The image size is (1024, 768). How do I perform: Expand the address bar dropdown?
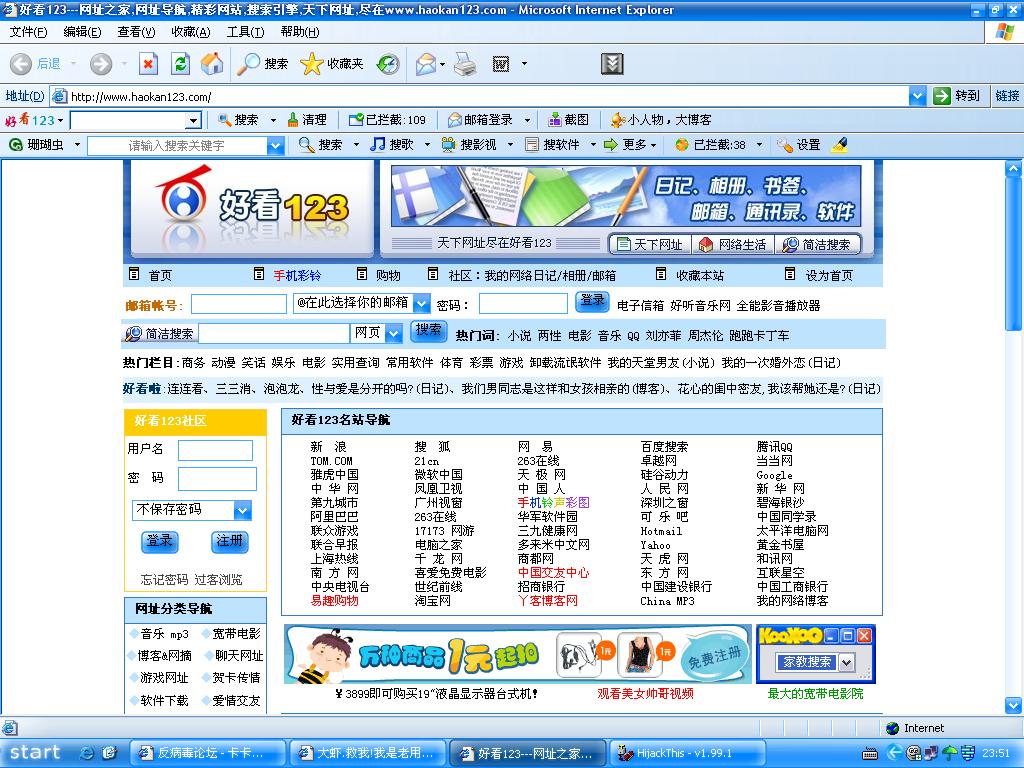click(917, 96)
